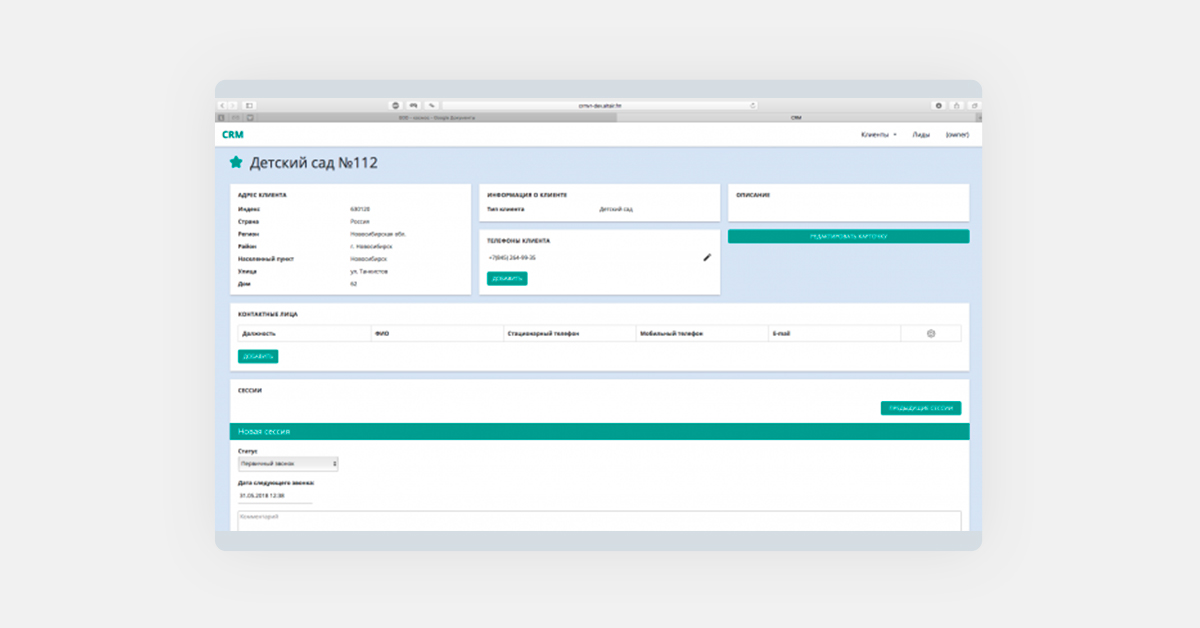
Task: Click the (owner) user menu
Action: (x=957, y=134)
